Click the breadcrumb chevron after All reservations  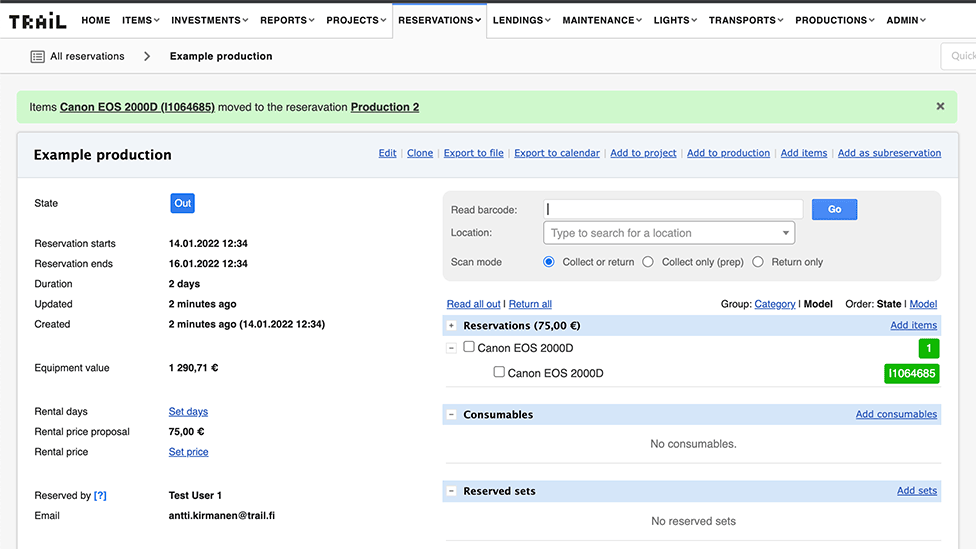147,56
